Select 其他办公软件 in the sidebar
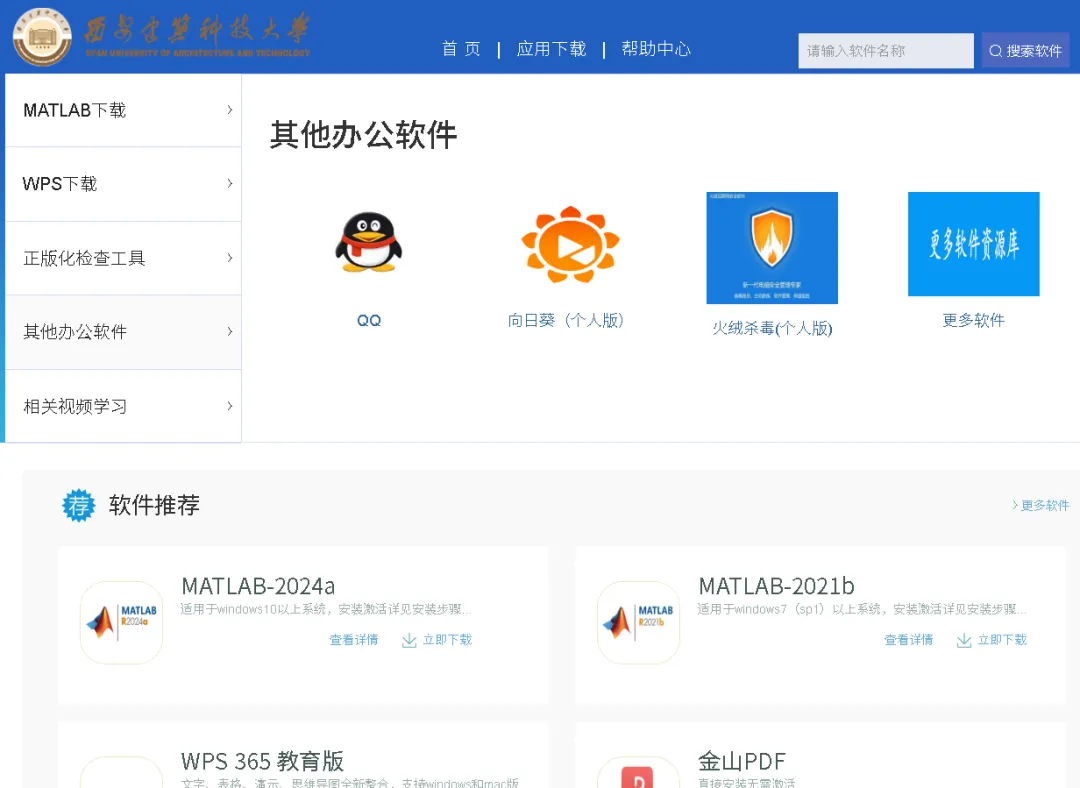Image resolution: width=1080 pixels, height=788 pixels. [x=123, y=332]
